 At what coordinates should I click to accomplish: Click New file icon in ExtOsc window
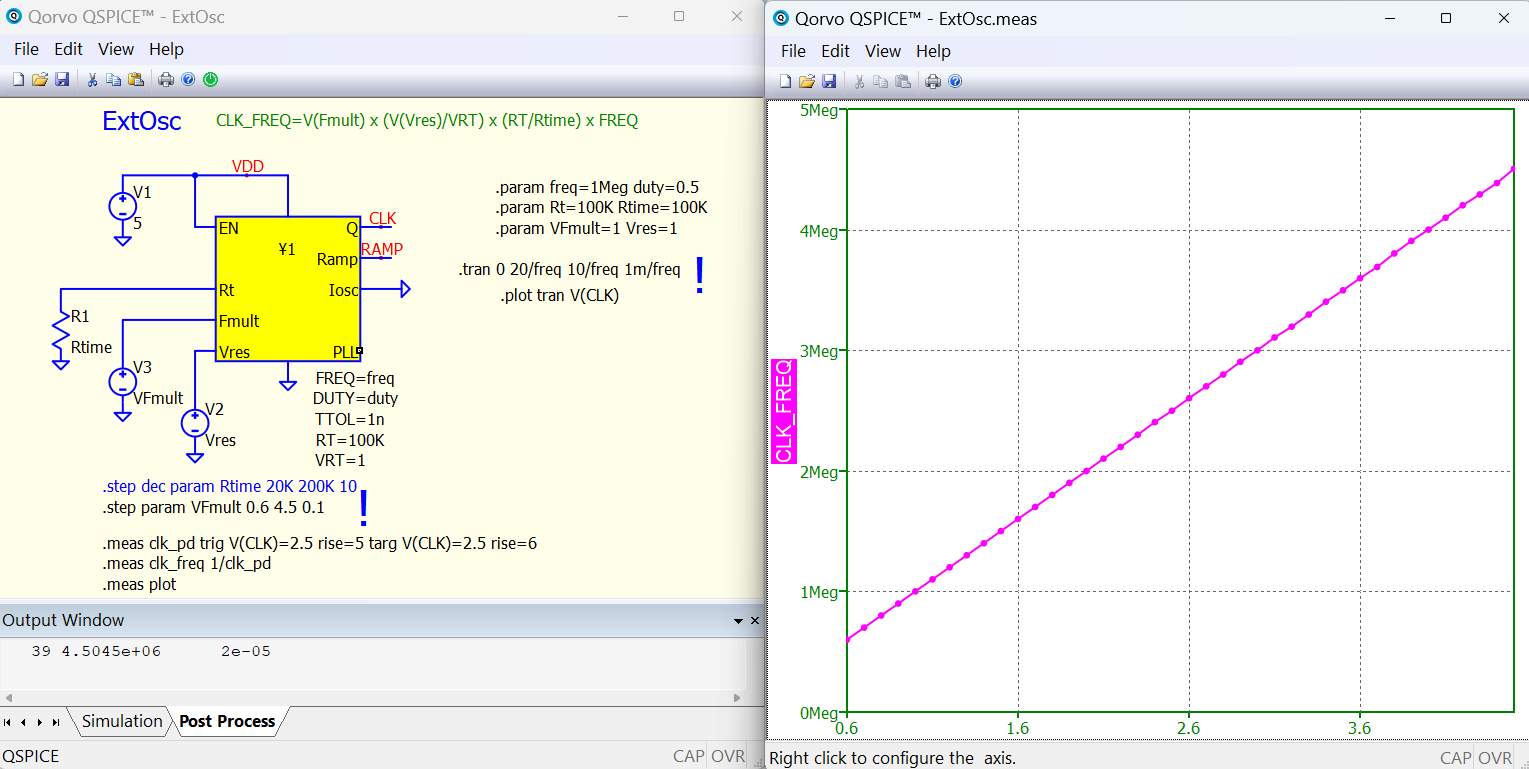tap(18, 80)
